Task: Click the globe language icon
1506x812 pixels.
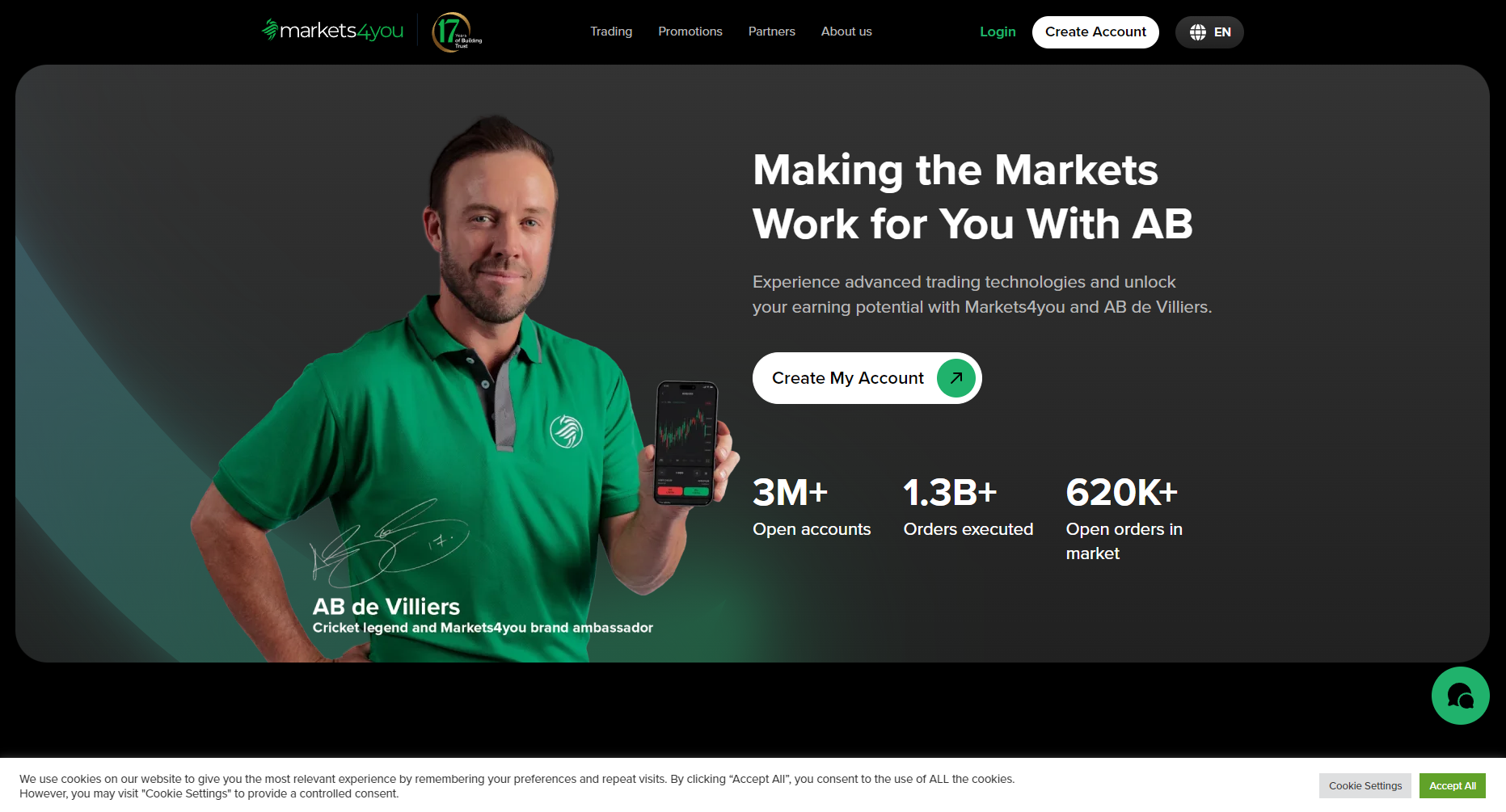Action: 1198,32
